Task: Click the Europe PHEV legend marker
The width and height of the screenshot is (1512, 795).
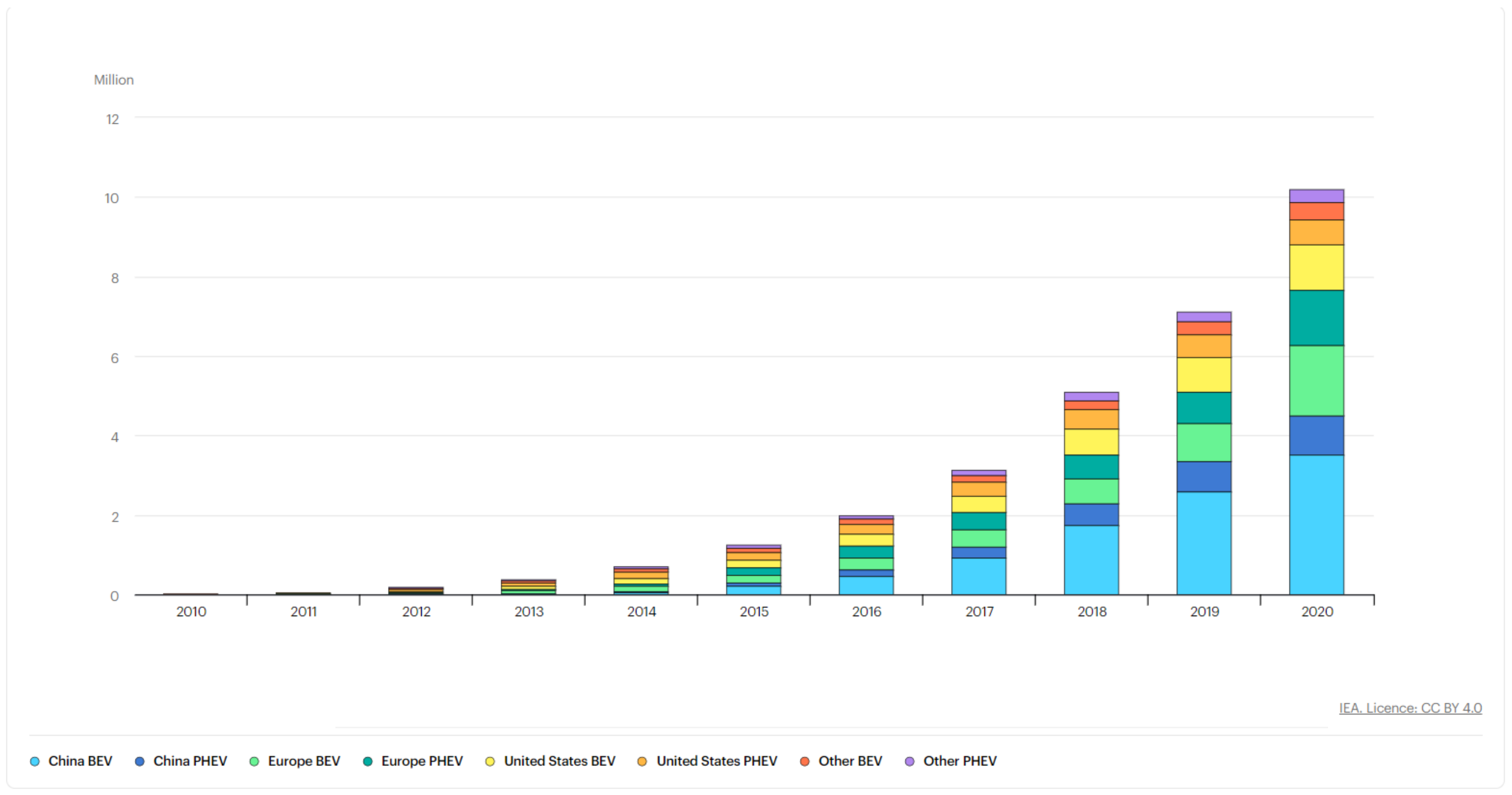Action: click(x=367, y=761)
